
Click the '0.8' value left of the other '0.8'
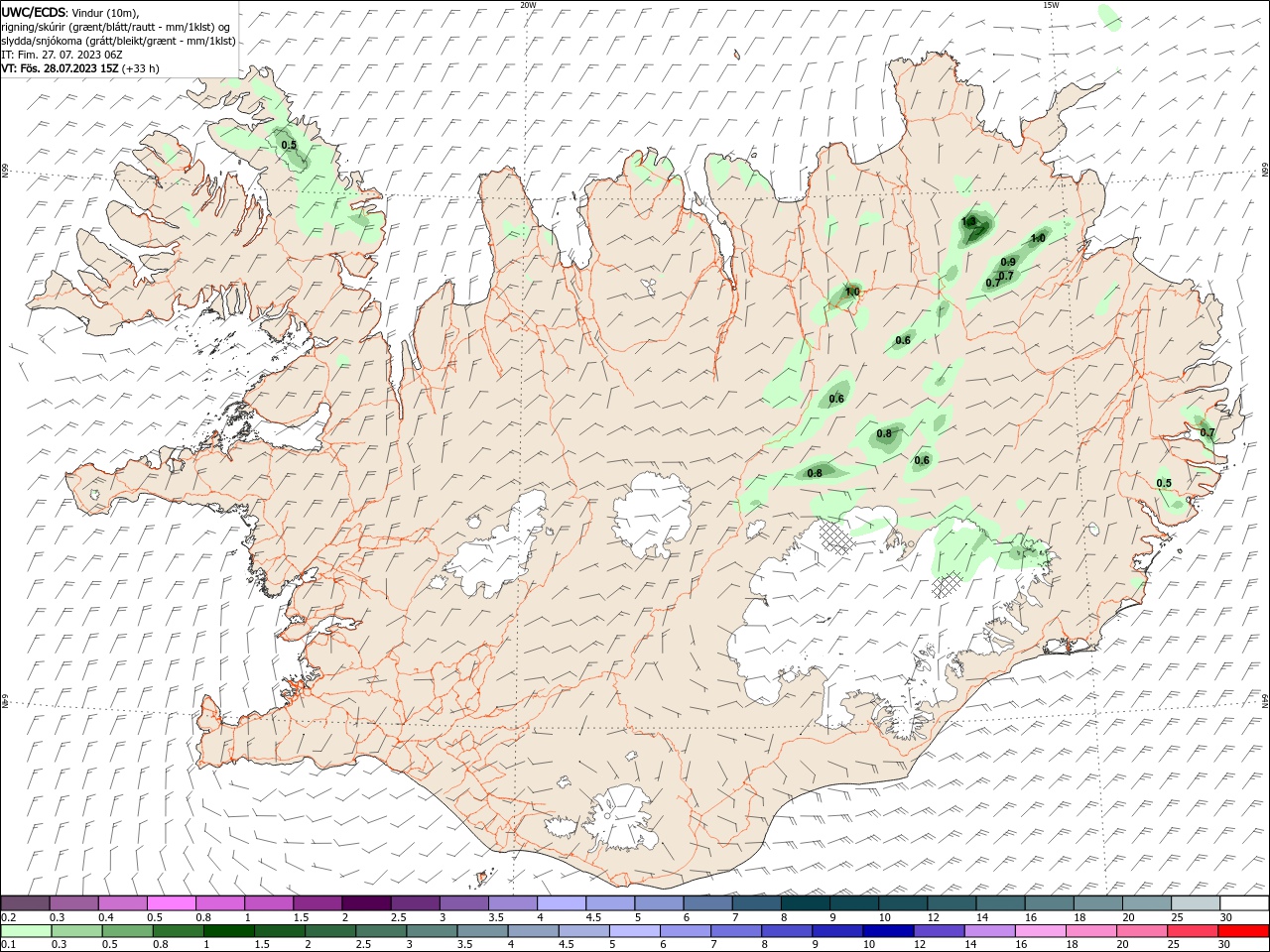point(815,473)
